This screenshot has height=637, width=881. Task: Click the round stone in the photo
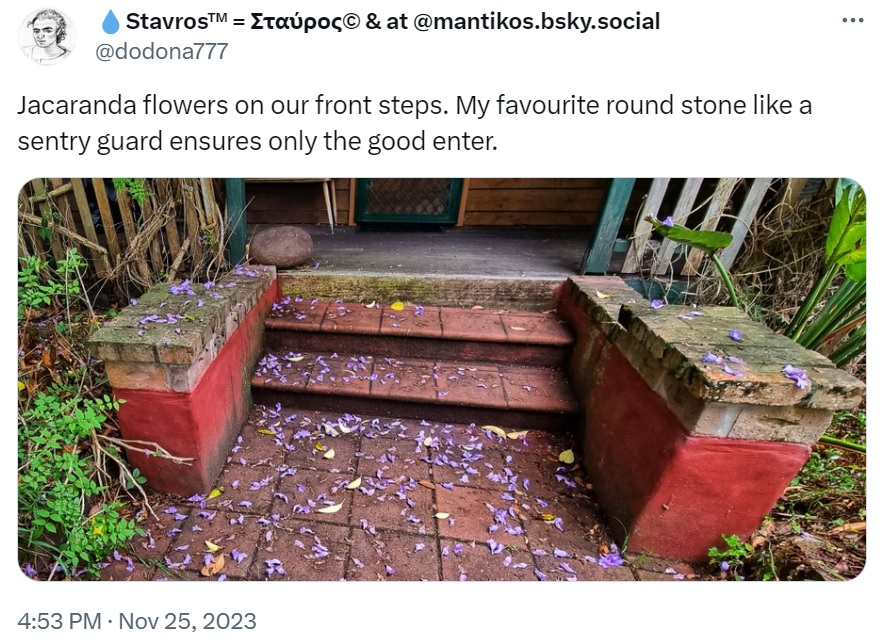pos(281,246)
